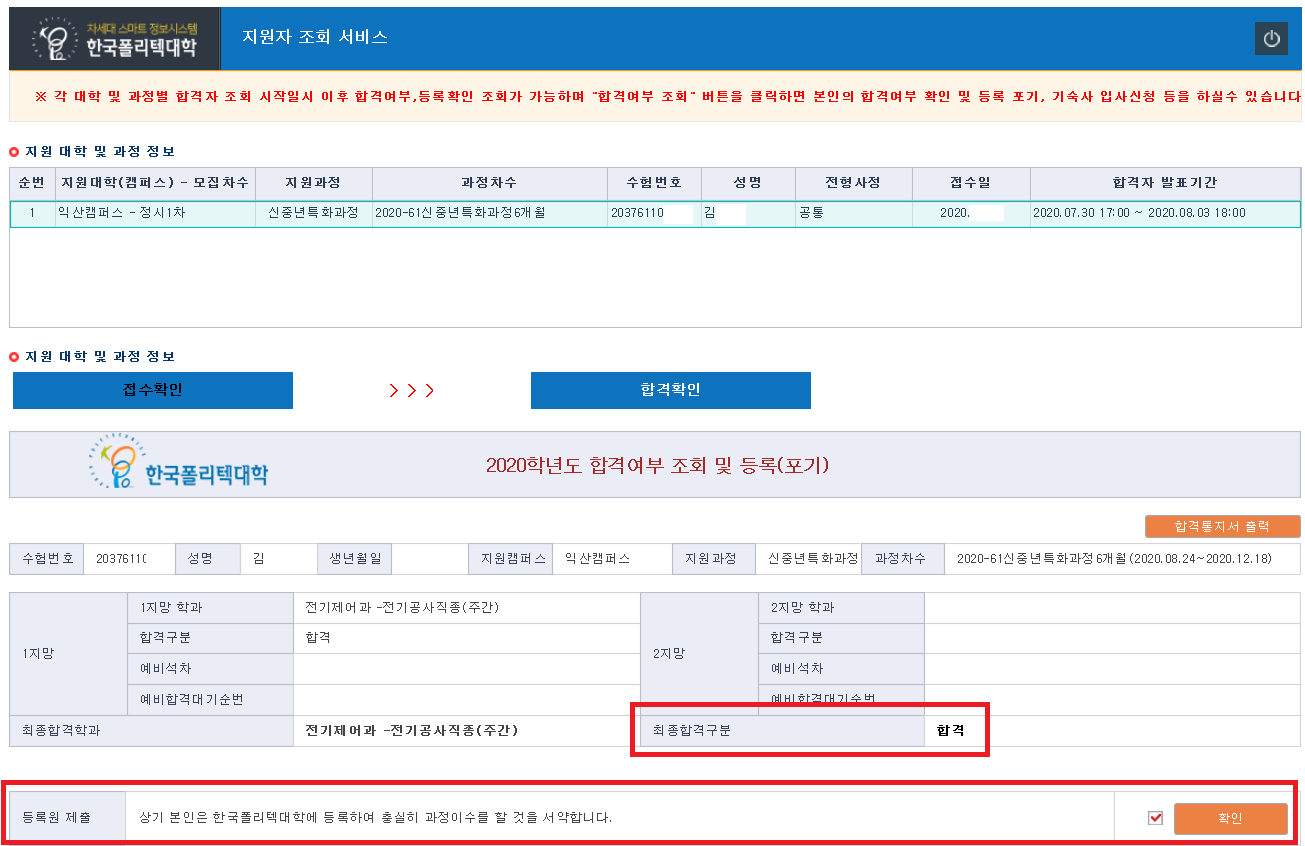The image size is (1305, 846).
Task: Click the 2020.07.30 17:00 ~ 2020.08.03 18:00 cell
Action: (x=1165, y=214)
